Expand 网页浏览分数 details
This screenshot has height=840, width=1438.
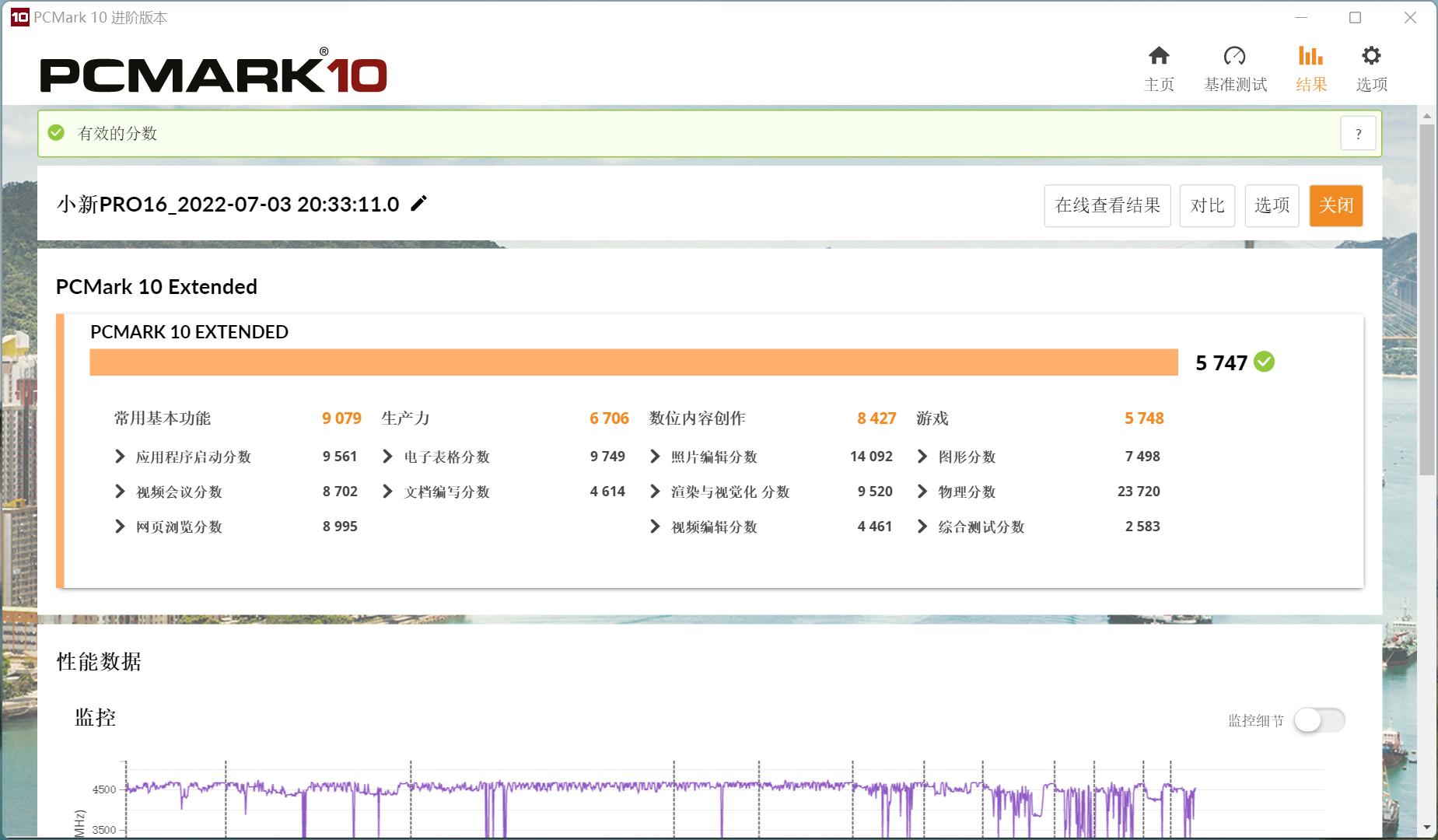pos(120,527)
